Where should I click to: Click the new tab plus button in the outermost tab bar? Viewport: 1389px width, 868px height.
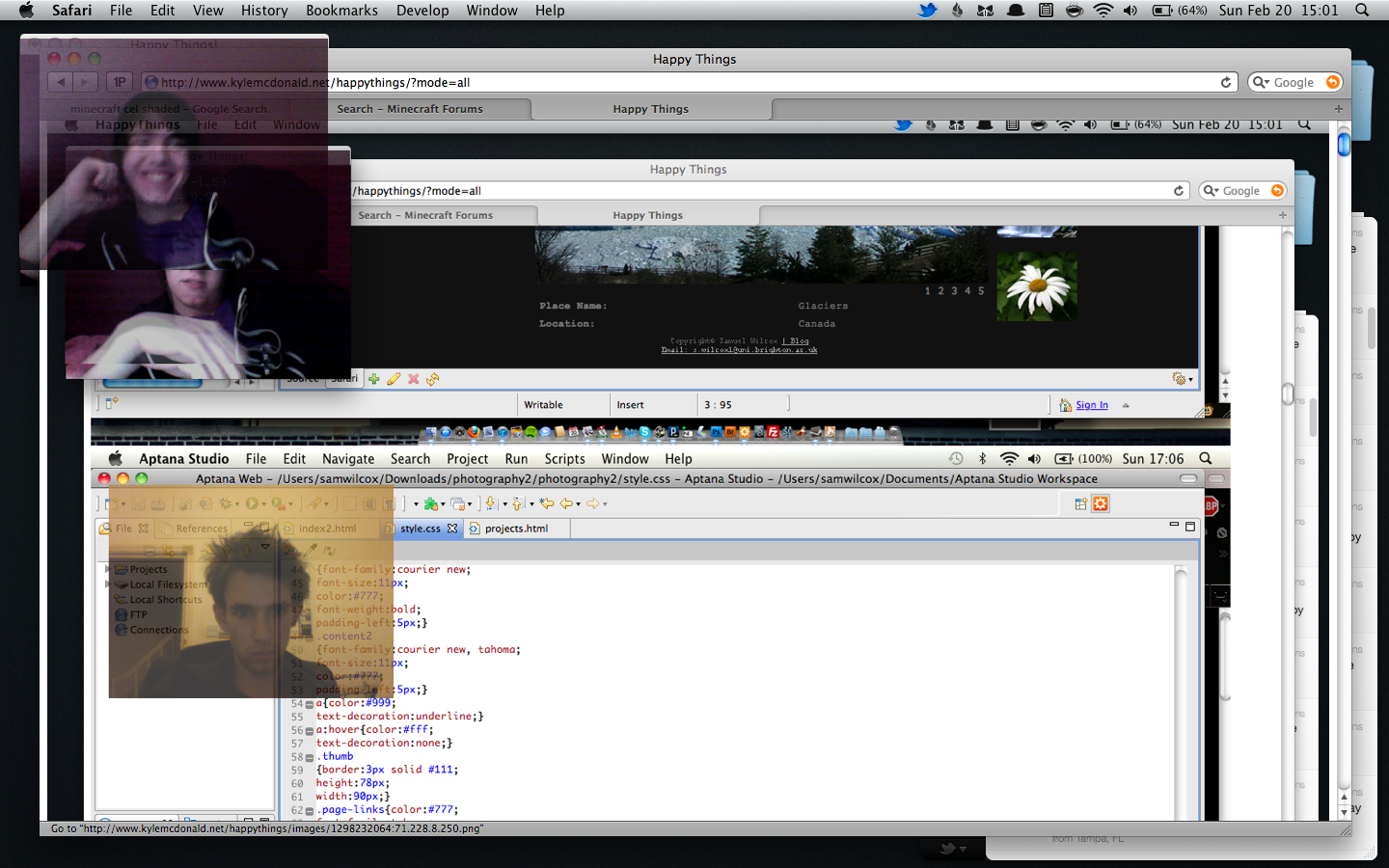pos(1339,109)
